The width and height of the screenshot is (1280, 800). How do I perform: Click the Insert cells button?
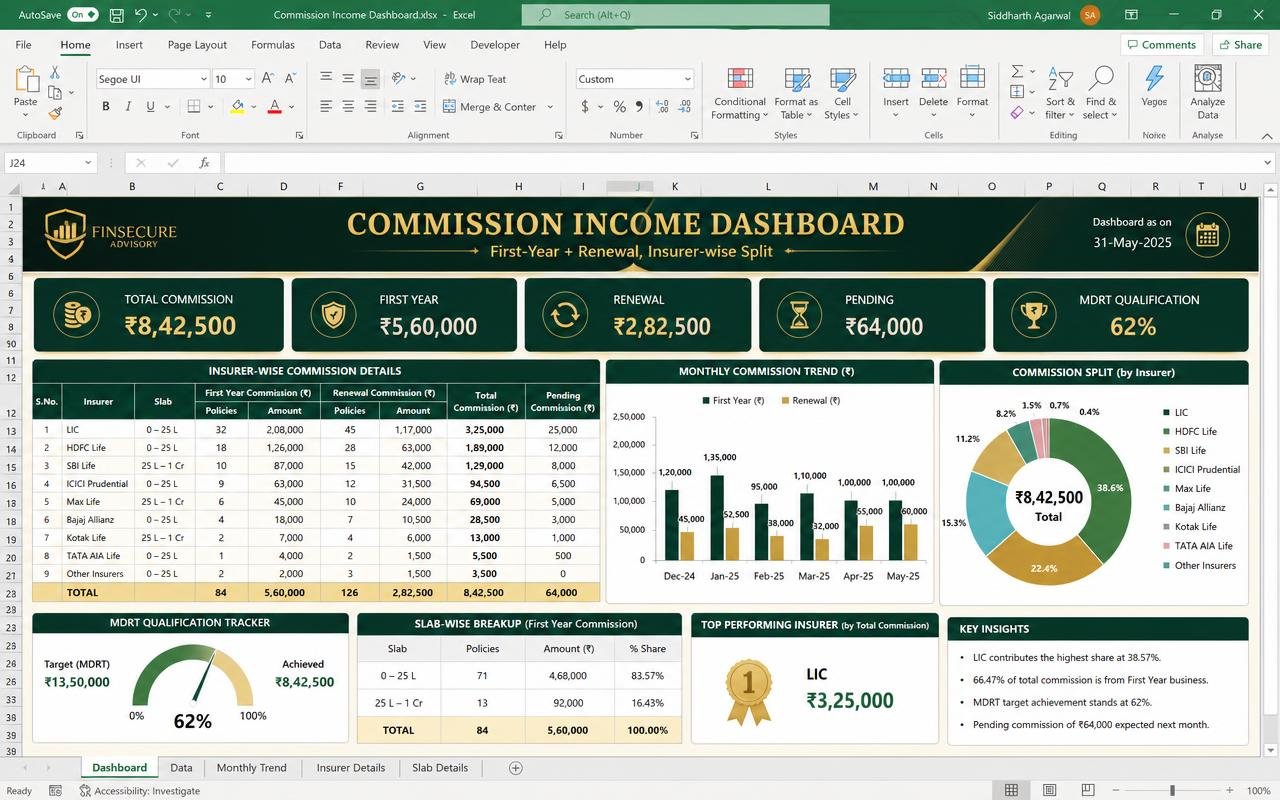(x=896, y=92)
